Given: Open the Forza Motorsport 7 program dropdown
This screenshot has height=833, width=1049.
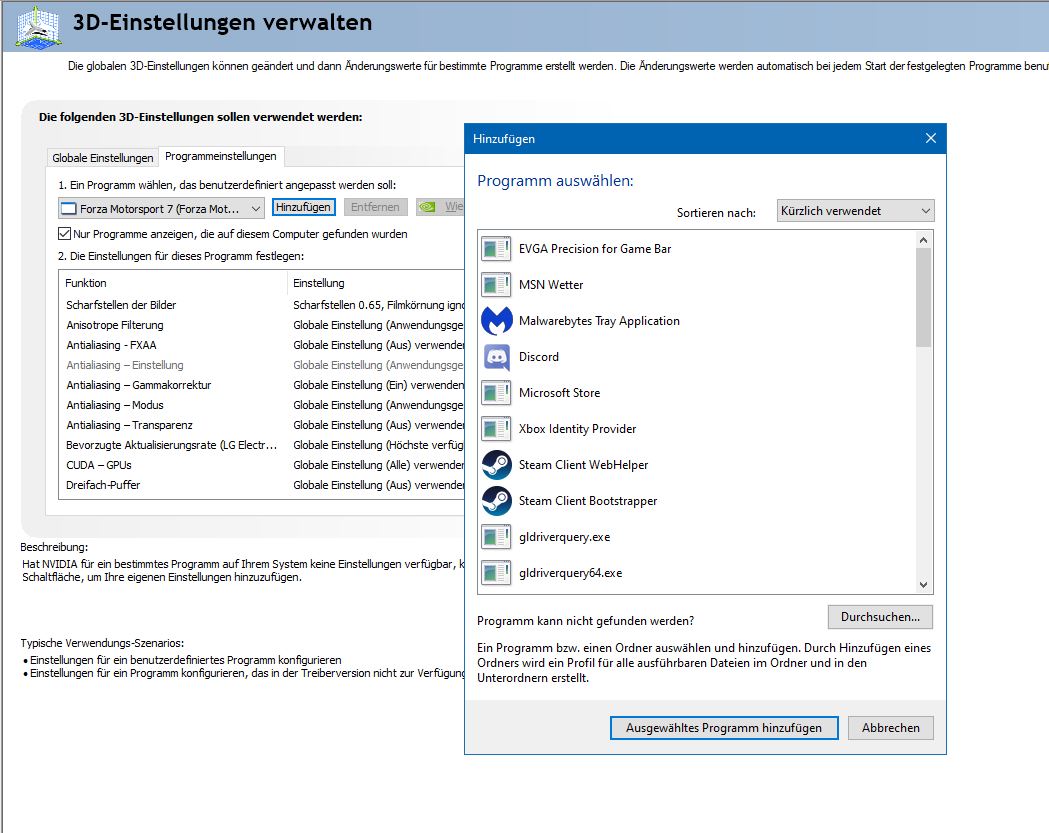Looking at the screenshot, I should tap(161, 209).
